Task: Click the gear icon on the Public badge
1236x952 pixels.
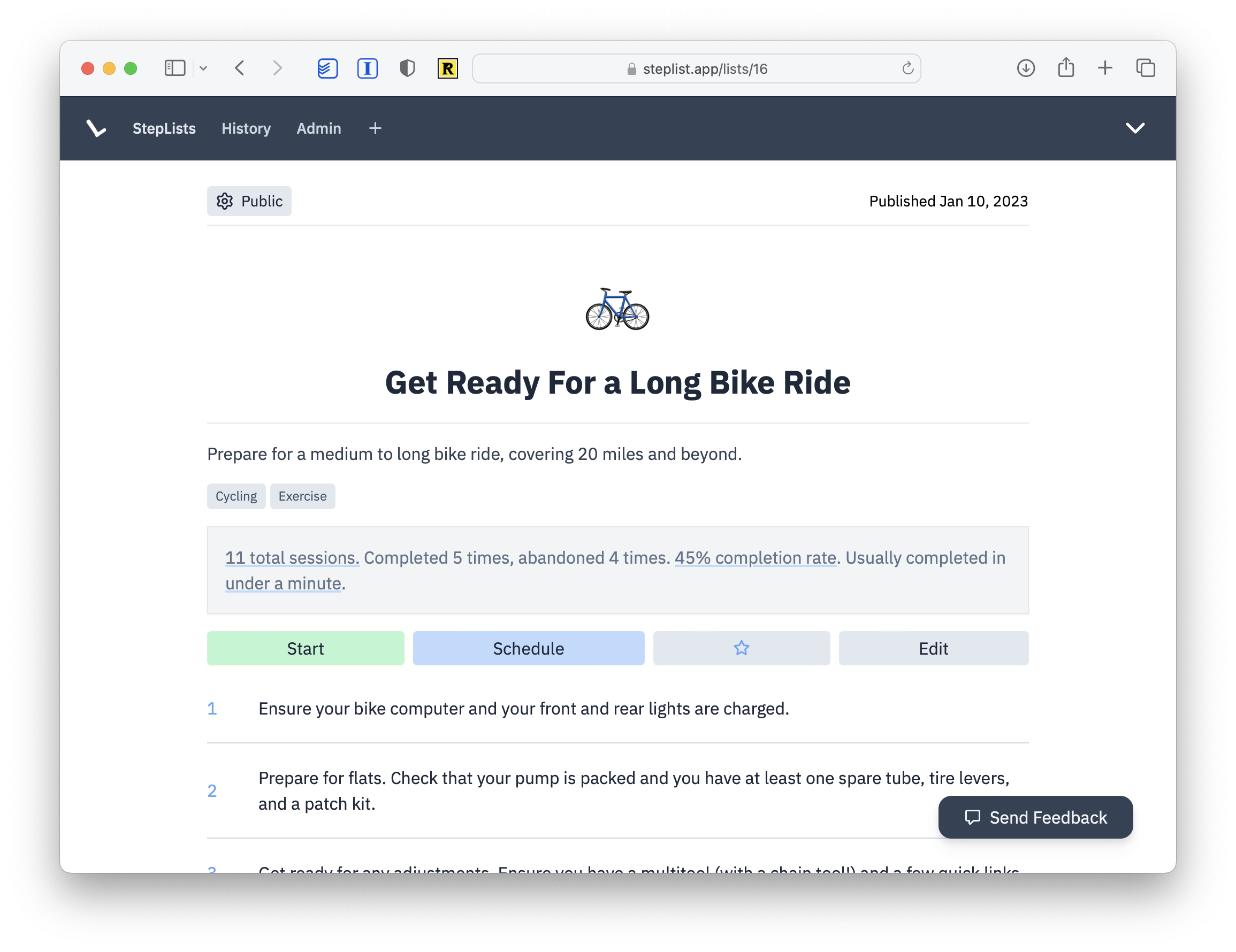Action: (x=225, y=201)
